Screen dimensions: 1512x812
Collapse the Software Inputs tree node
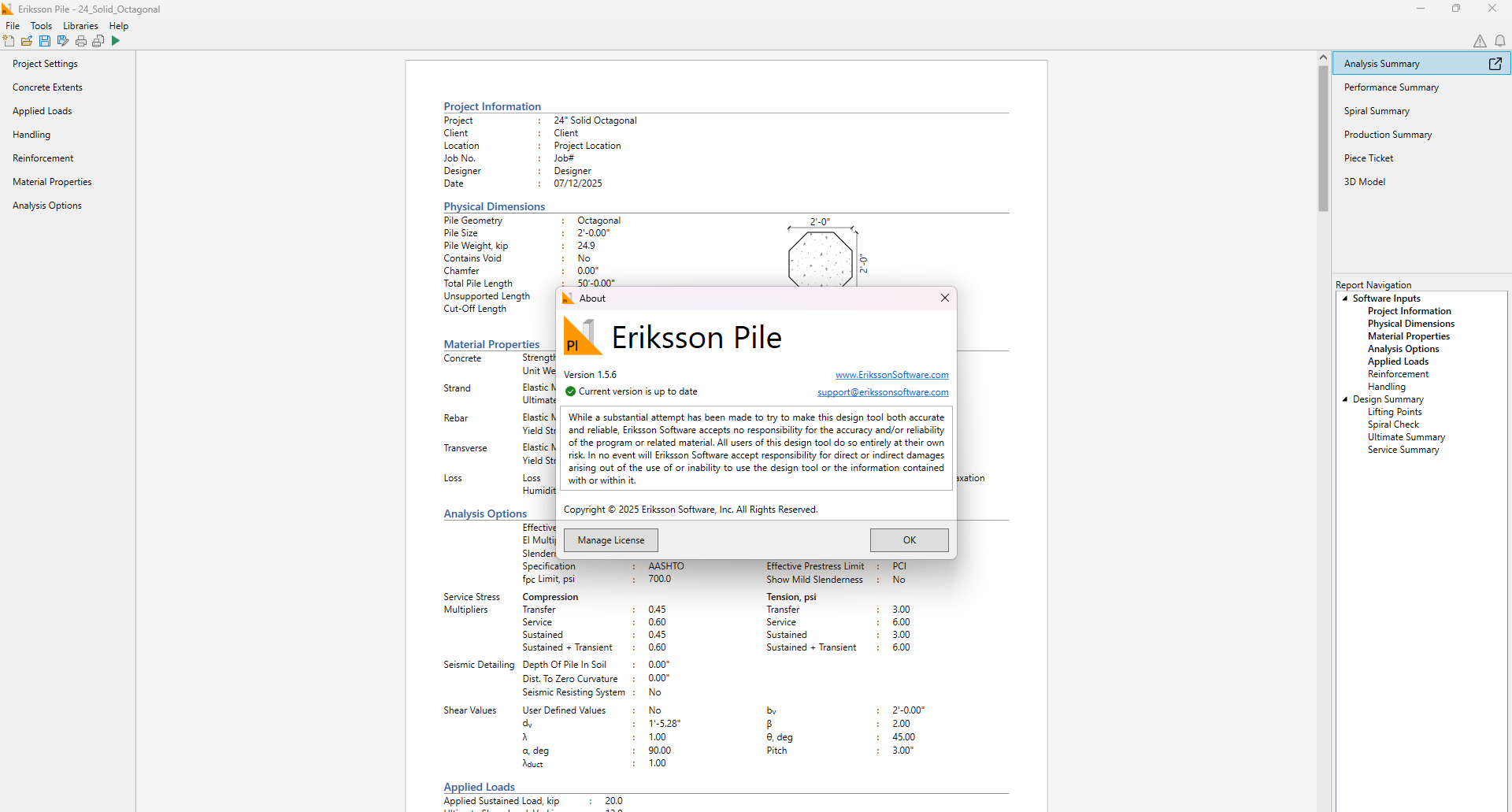pyautogui.click(x=1345, y=298)
